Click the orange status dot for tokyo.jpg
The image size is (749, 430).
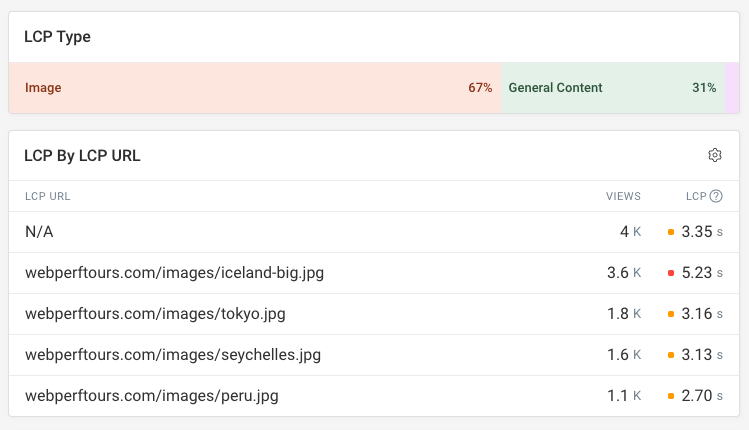click(x=670, y=314)
